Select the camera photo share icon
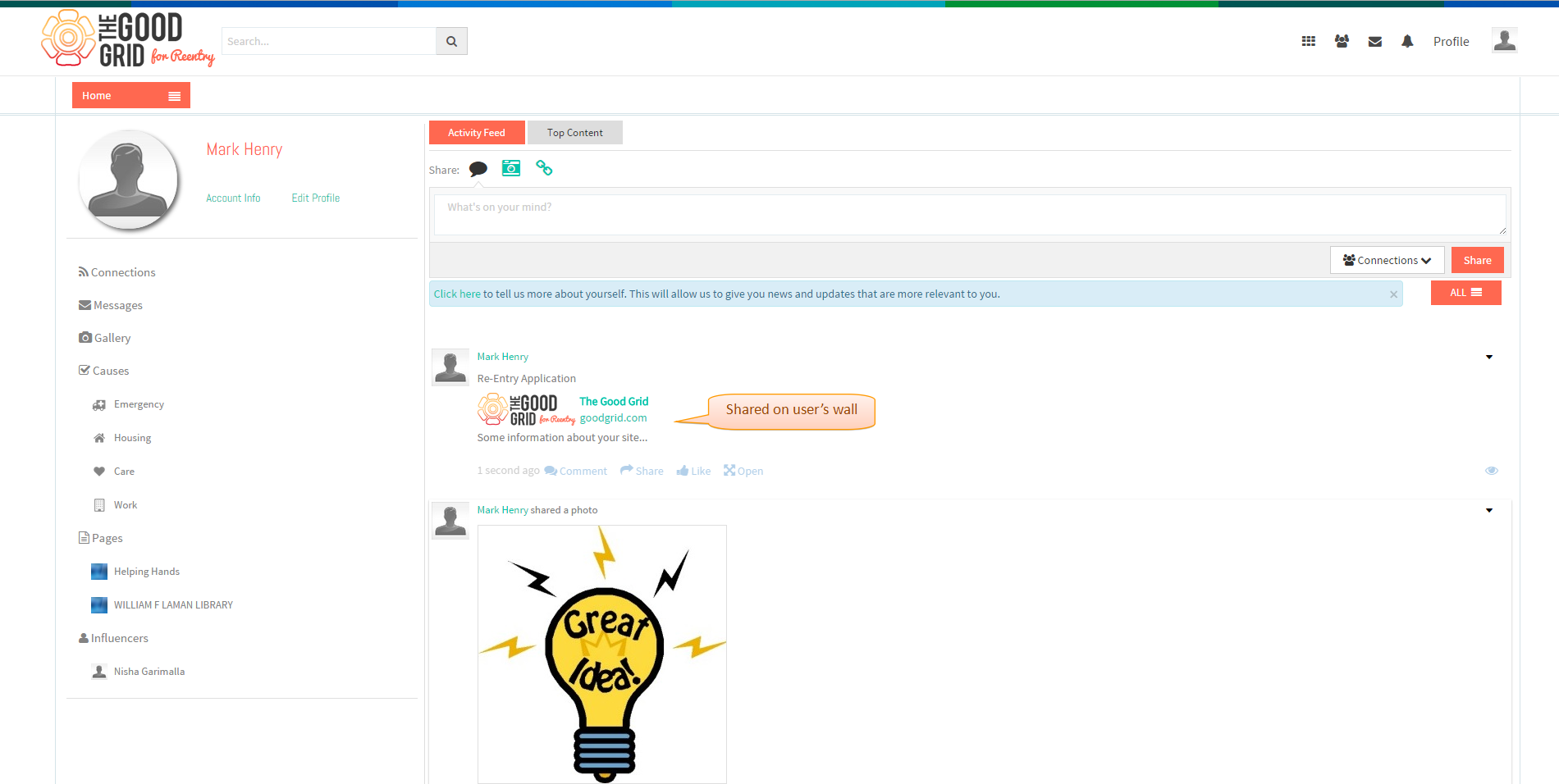Screen dimensions: 1559x784 511,168
